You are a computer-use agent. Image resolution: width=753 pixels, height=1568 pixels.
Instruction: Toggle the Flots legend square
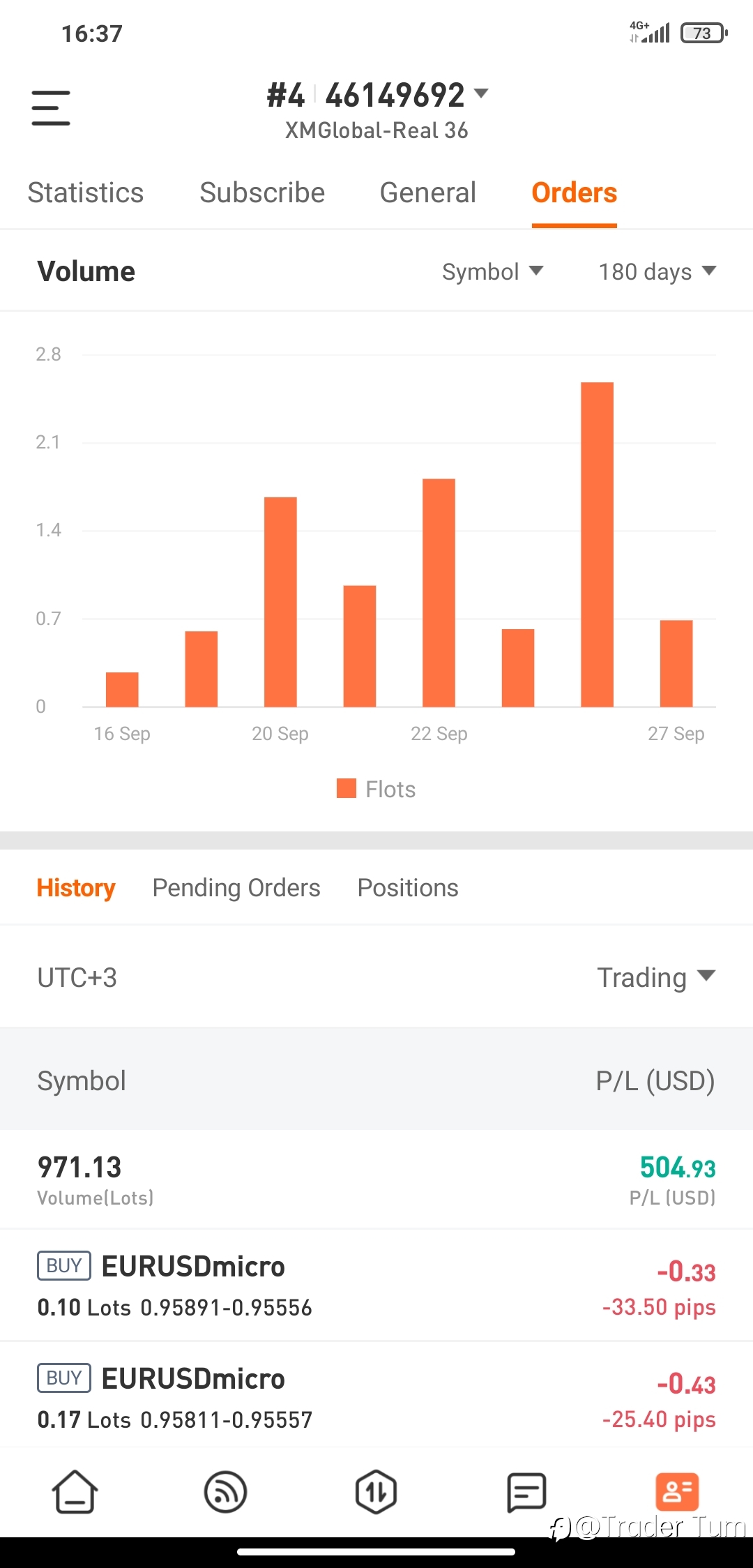pos(347,788)
